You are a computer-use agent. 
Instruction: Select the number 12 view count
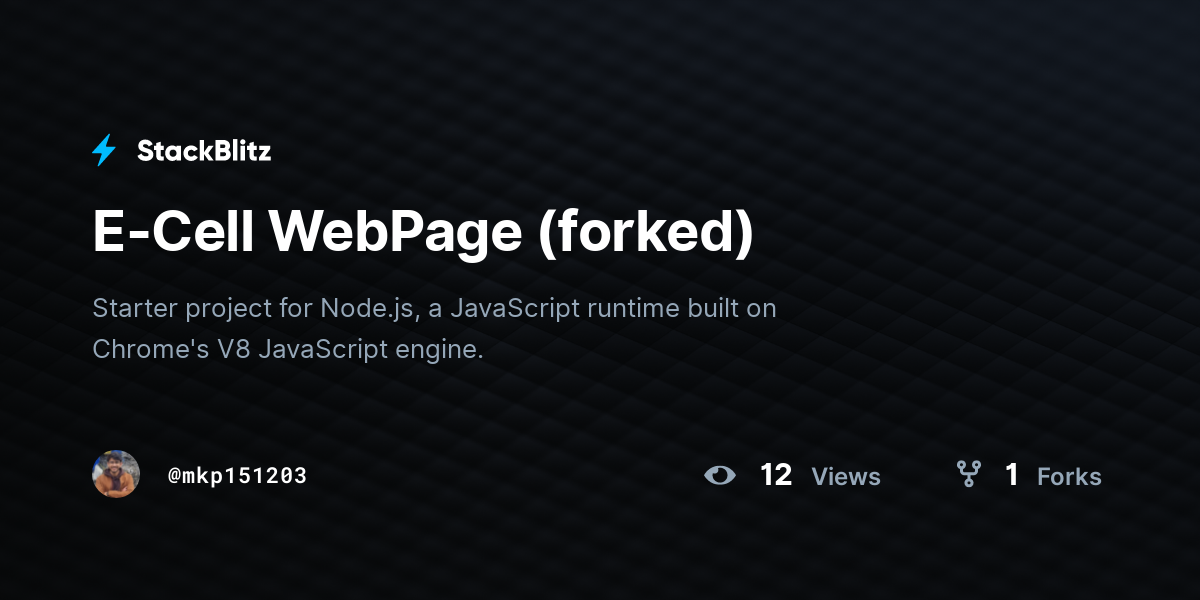776,475
